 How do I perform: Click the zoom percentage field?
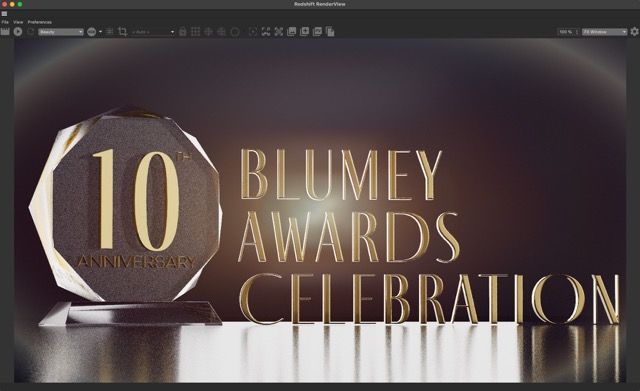566,32
